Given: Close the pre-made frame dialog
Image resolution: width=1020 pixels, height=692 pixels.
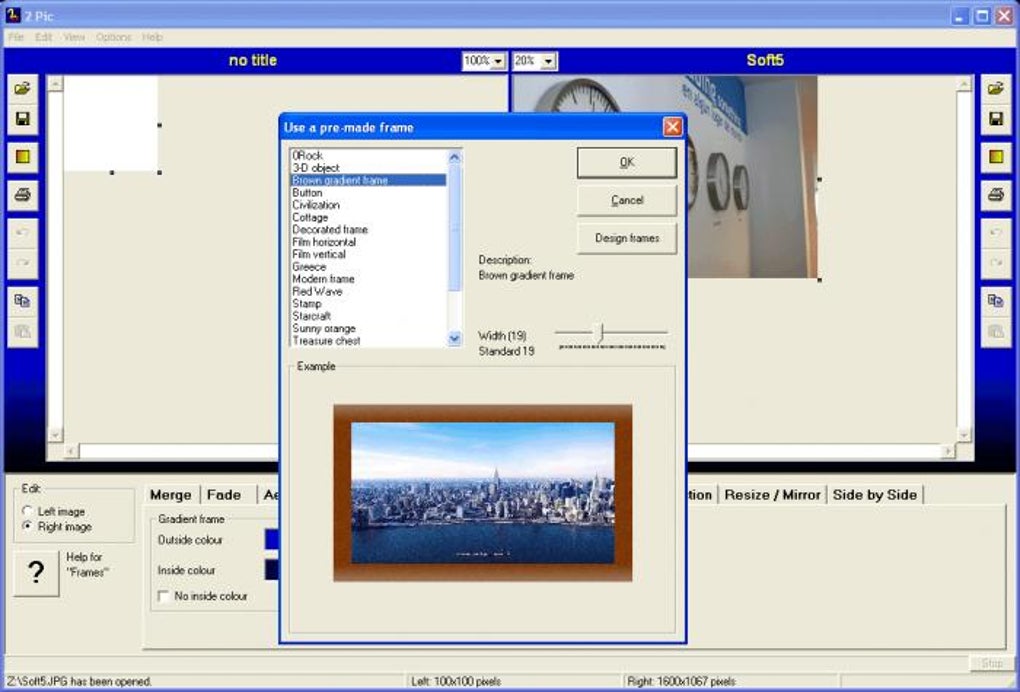Looking at the screenshot, I should tap(673, 127).
